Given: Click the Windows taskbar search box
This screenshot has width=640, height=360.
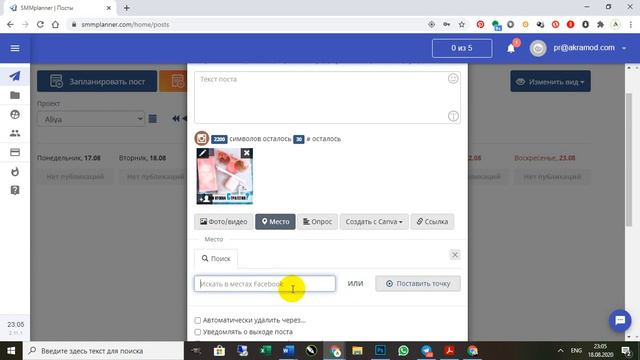Looking at the screenshot, I should [104, 351].
